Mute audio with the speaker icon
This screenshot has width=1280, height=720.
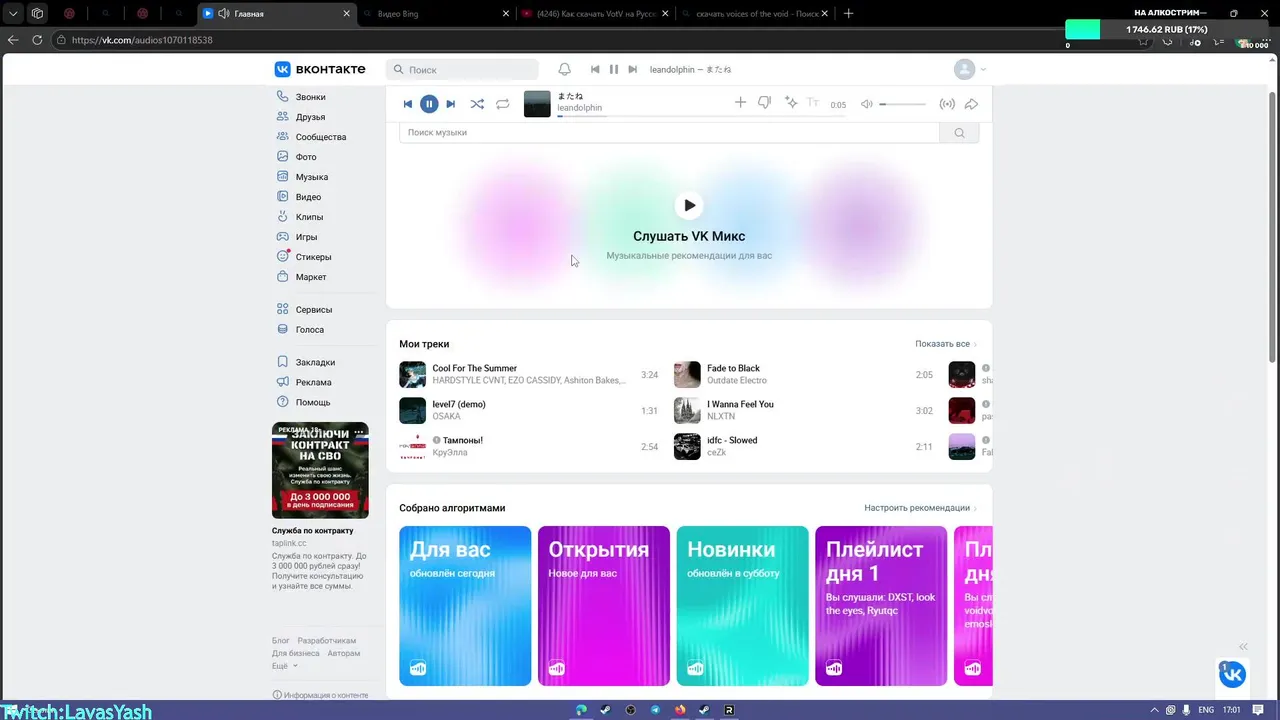tap(867, 104)
